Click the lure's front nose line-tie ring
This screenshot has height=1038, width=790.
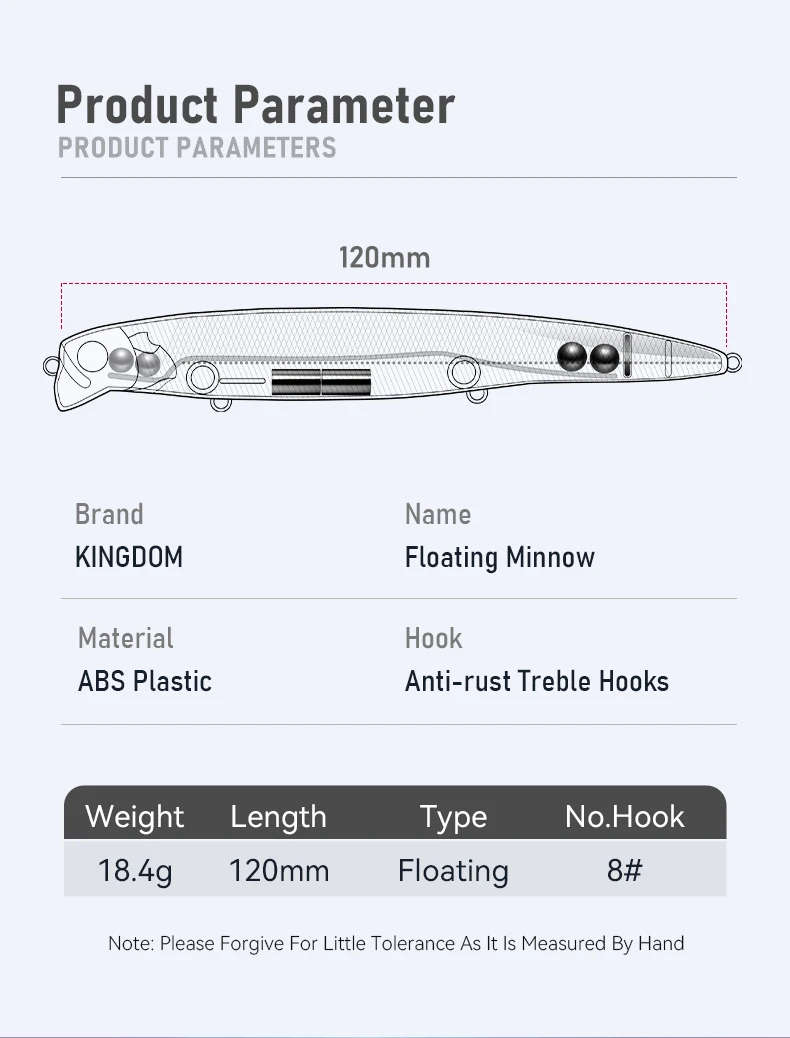(x=50, y=364)
